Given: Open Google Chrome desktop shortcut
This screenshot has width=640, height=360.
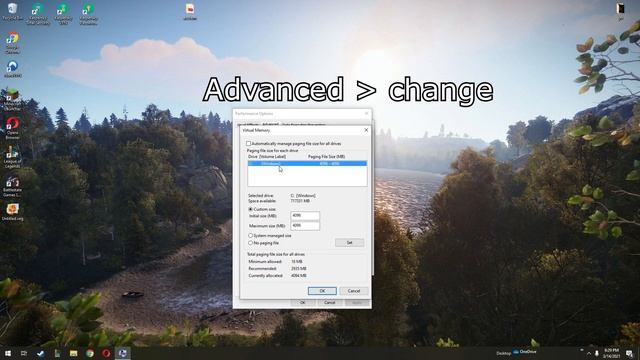Looking at the screenshot, I should pos(12,43).
